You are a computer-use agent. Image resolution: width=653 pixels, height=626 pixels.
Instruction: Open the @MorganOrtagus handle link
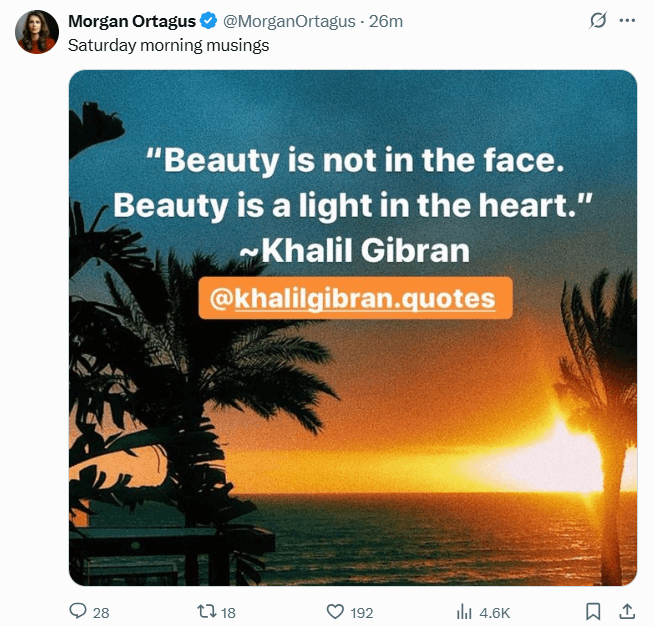click(x=289, y=21)
